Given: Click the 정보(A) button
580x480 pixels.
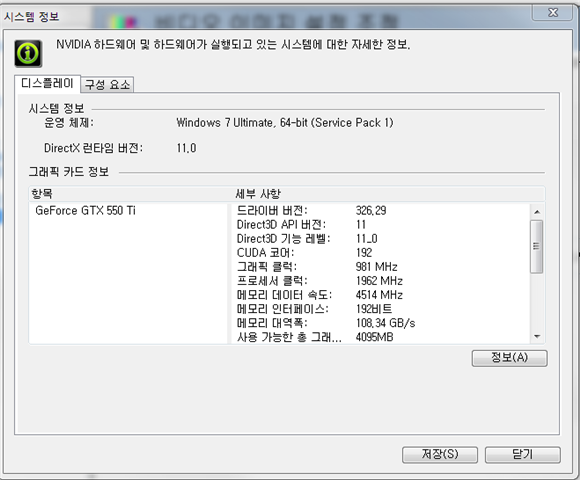Looking at the screenshot, I should tap(509, 358).
